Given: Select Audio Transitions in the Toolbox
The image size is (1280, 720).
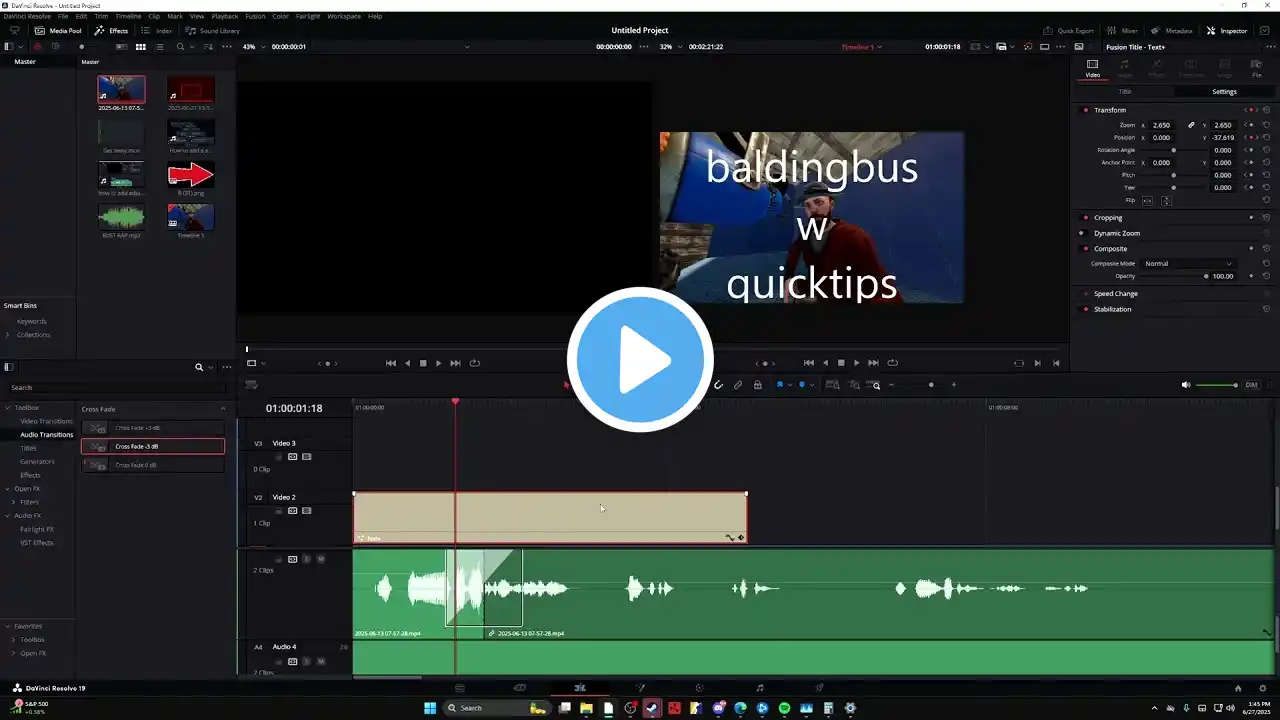Looking at the screenshot, I should click(47, 435).
